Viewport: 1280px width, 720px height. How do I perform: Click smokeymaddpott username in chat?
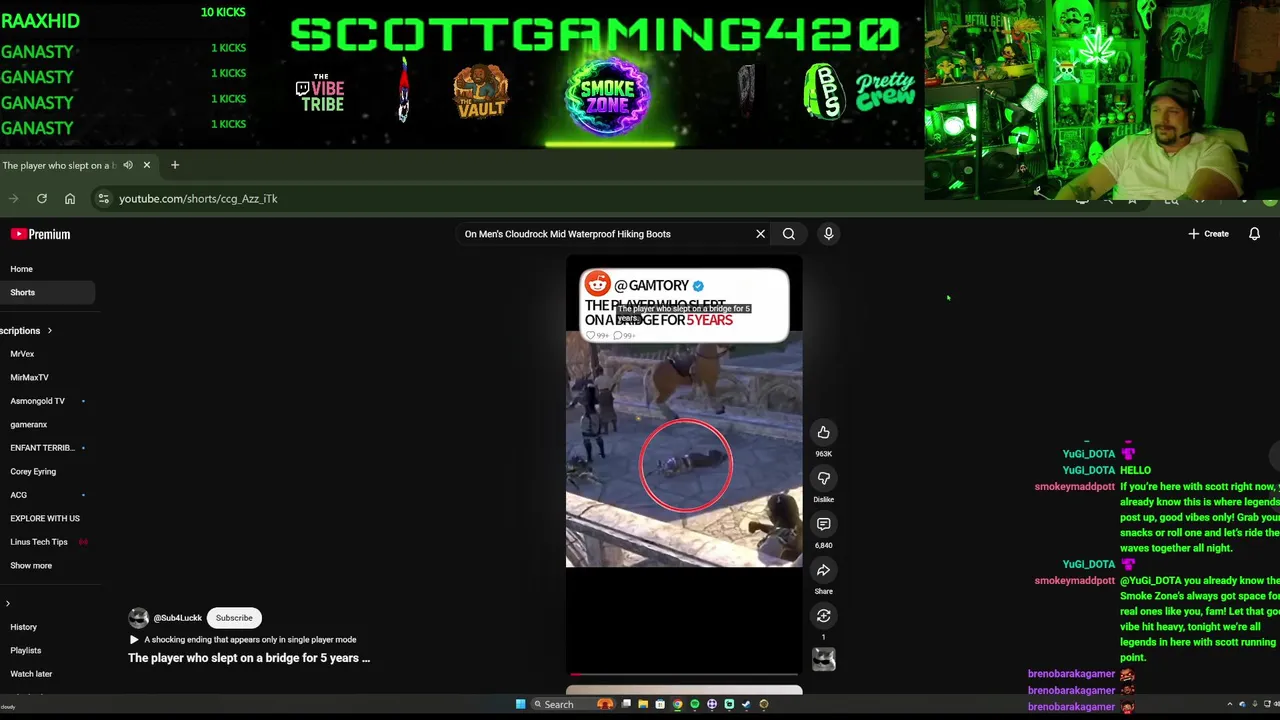click(x=1074, y=487)
